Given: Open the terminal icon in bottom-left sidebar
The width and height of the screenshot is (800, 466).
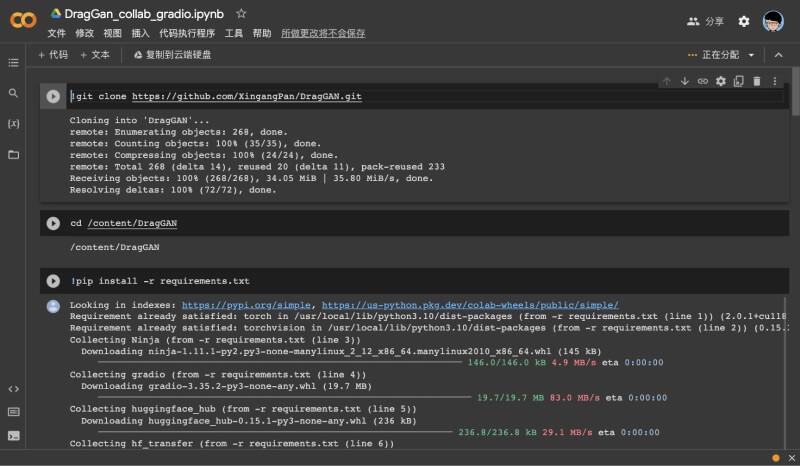Looking at the screenshot, I should click(x=13, y=436).
